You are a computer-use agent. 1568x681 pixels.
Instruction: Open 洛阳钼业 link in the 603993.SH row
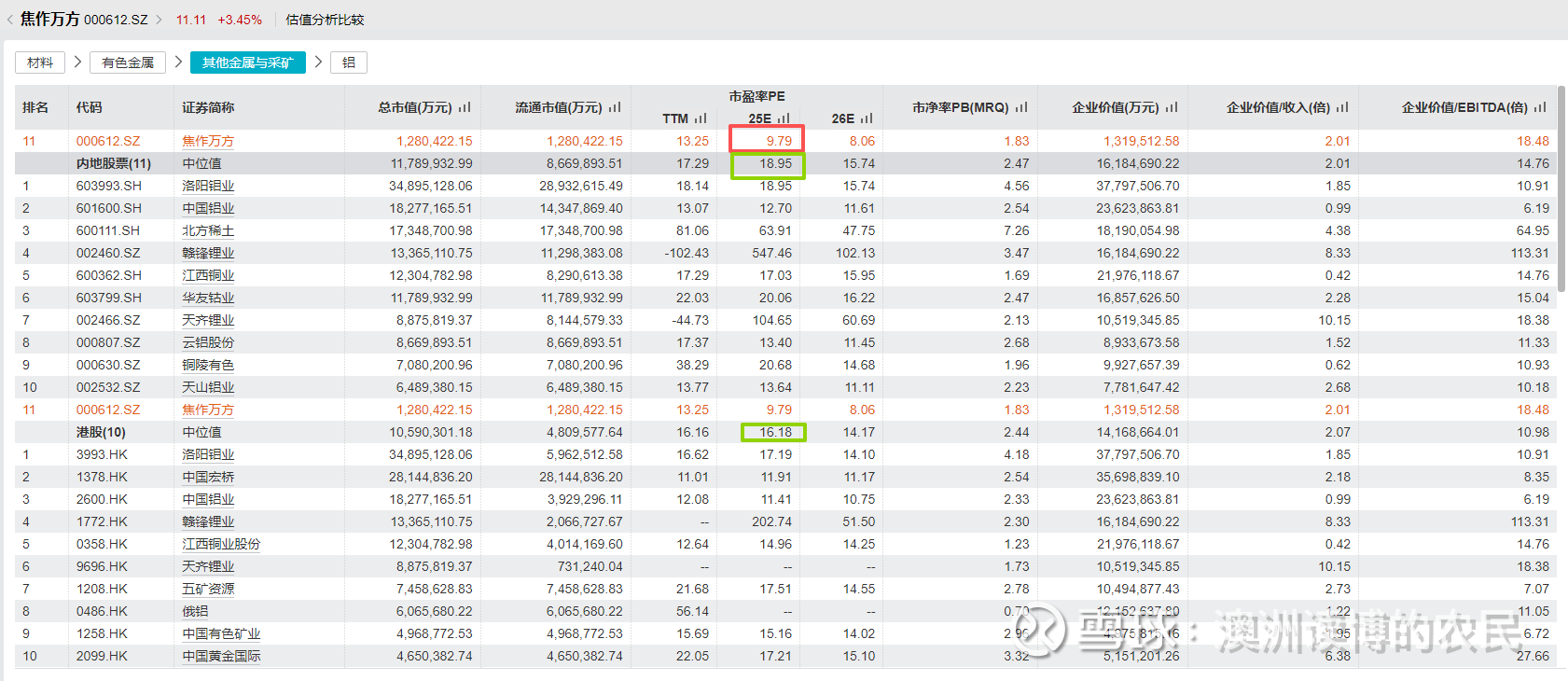208,186
